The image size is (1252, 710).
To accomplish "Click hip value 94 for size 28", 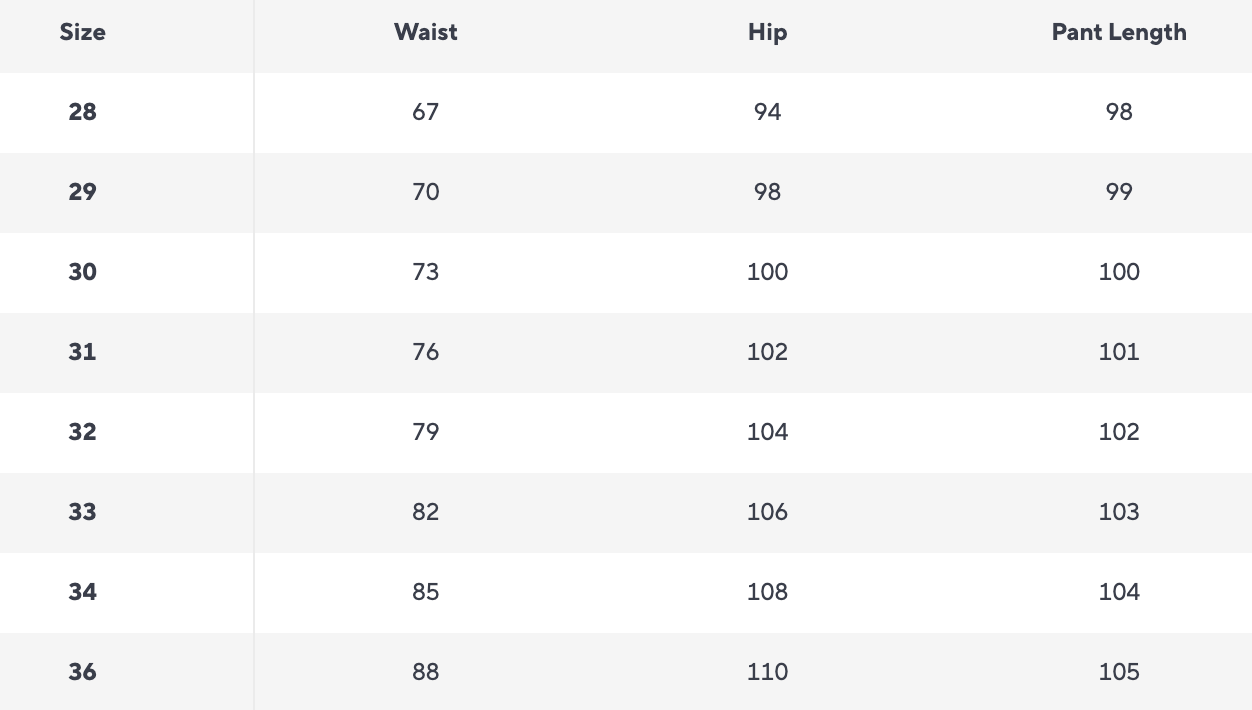I will click(767, 112).
